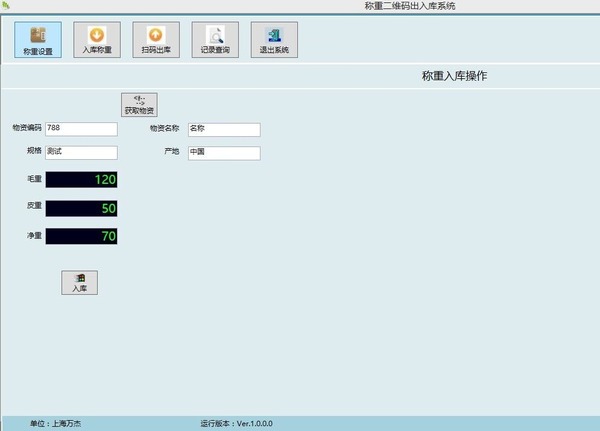This screenshot has height=431, width=600.
Task: Click the 扫码出库 toolbar icon
Action: pyautogui.click(x=155, y=40)
